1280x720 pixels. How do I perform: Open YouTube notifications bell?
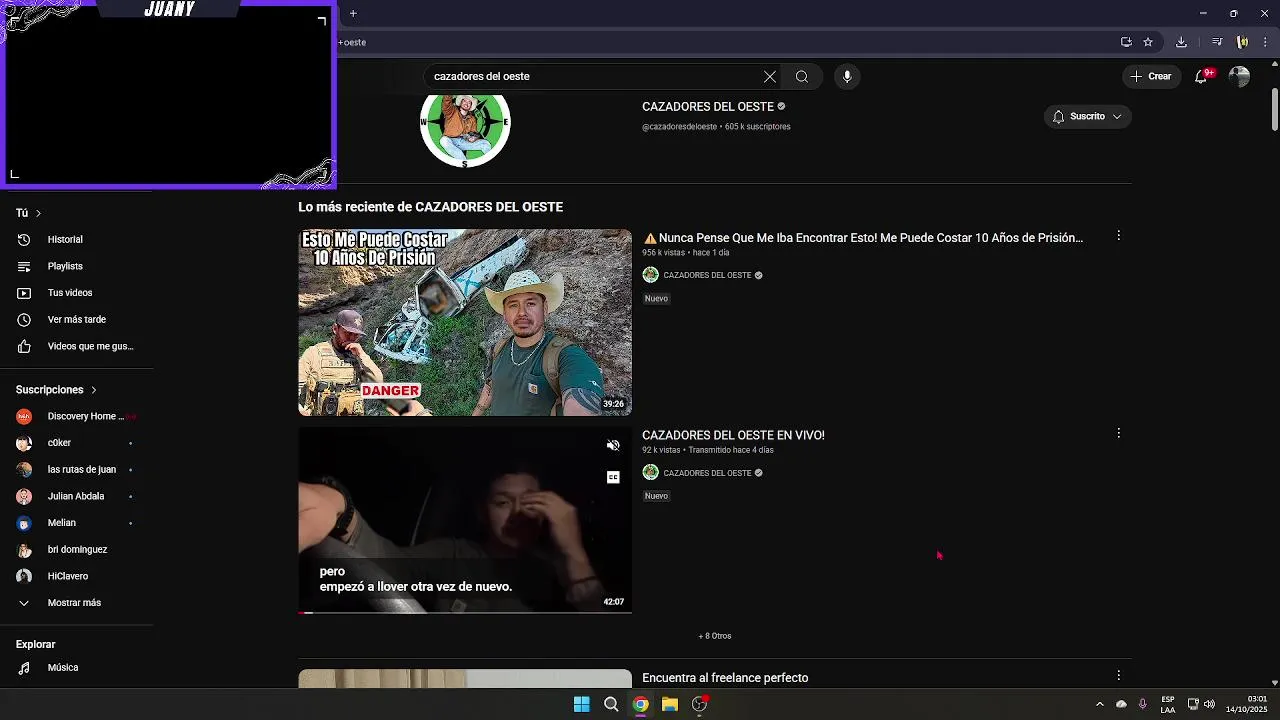click(1202, 77)
